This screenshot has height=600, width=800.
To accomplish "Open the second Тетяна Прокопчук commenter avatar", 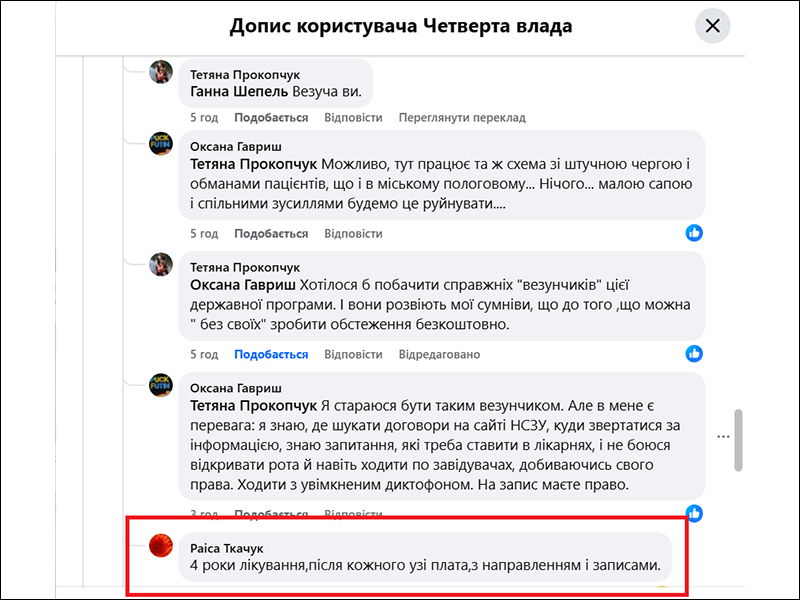I will tap(162, 265).
